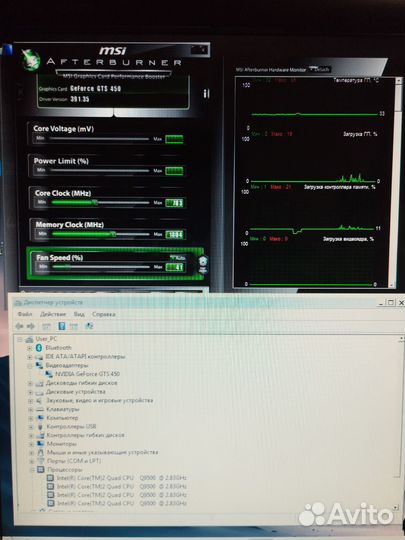The width and height of the screenshot is (405, 540).
Task: Click the Back arrow in Device Manager toolbar
Action: click(19, 326)
